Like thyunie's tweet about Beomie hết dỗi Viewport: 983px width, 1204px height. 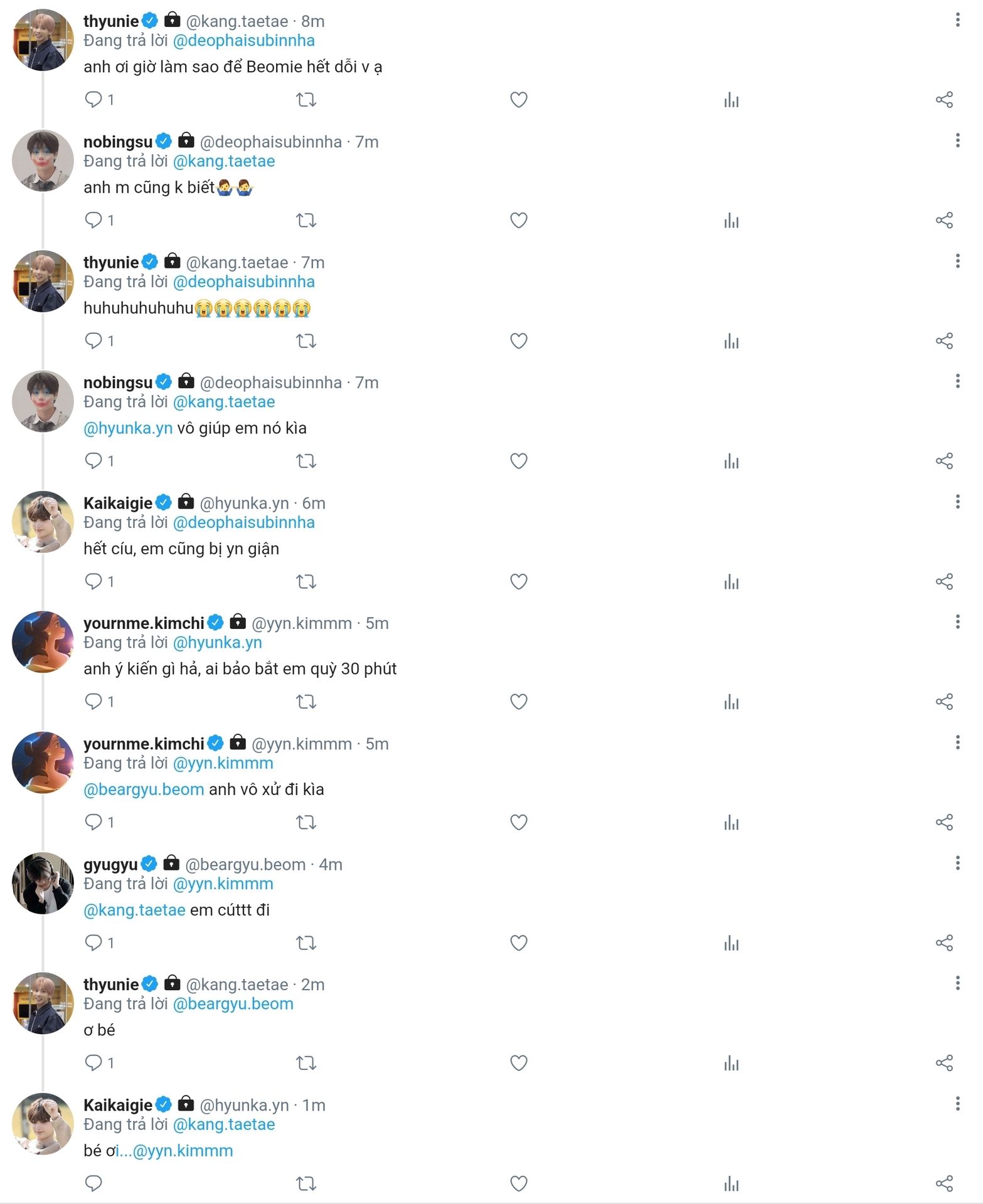(x=518, y=100)
